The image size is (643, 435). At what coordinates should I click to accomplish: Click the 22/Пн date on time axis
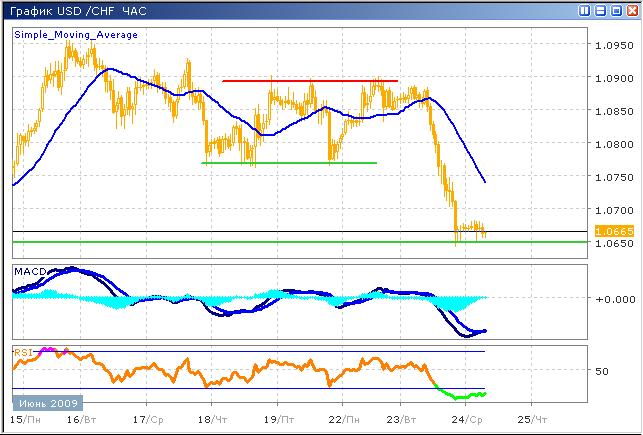tap(341, 419)
